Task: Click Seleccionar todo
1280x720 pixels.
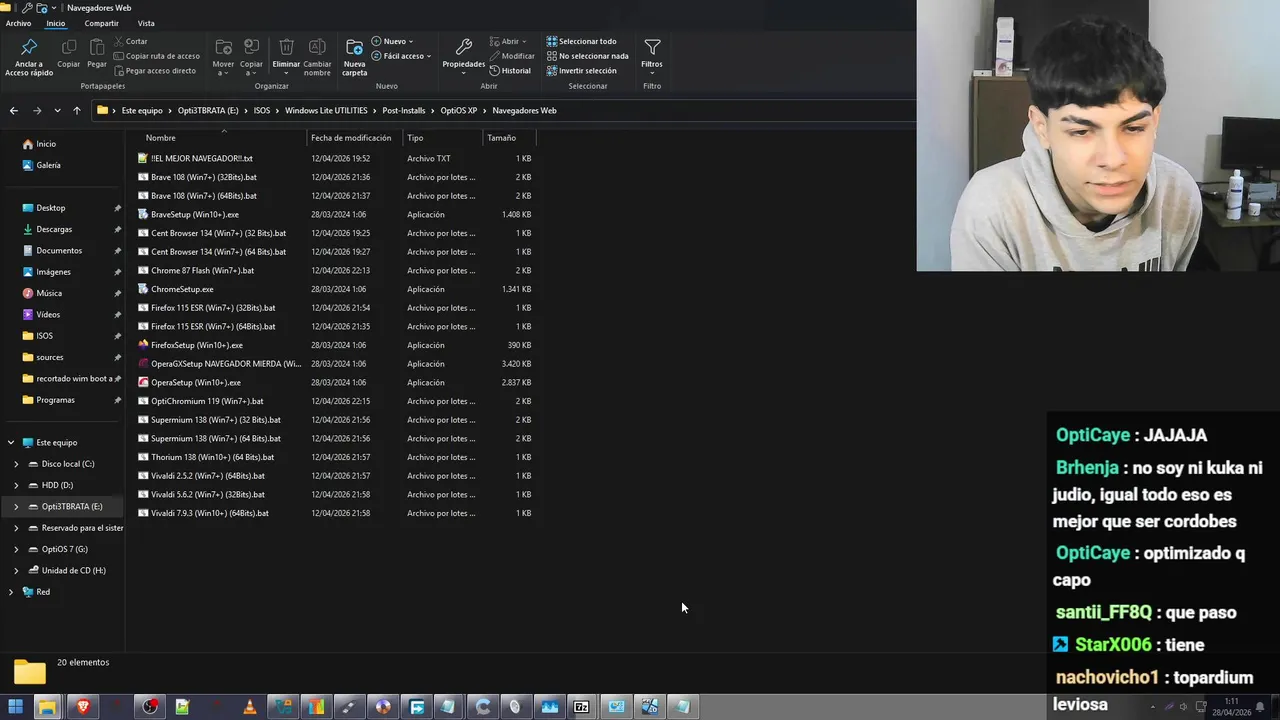Action: point(581,41)
